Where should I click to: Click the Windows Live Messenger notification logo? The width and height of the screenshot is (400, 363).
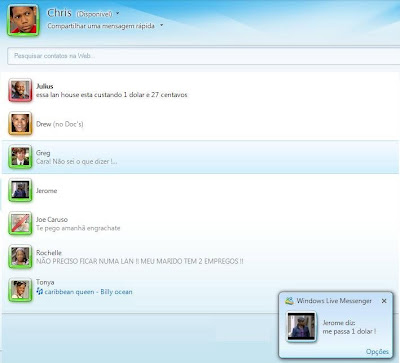coord(289,301)
